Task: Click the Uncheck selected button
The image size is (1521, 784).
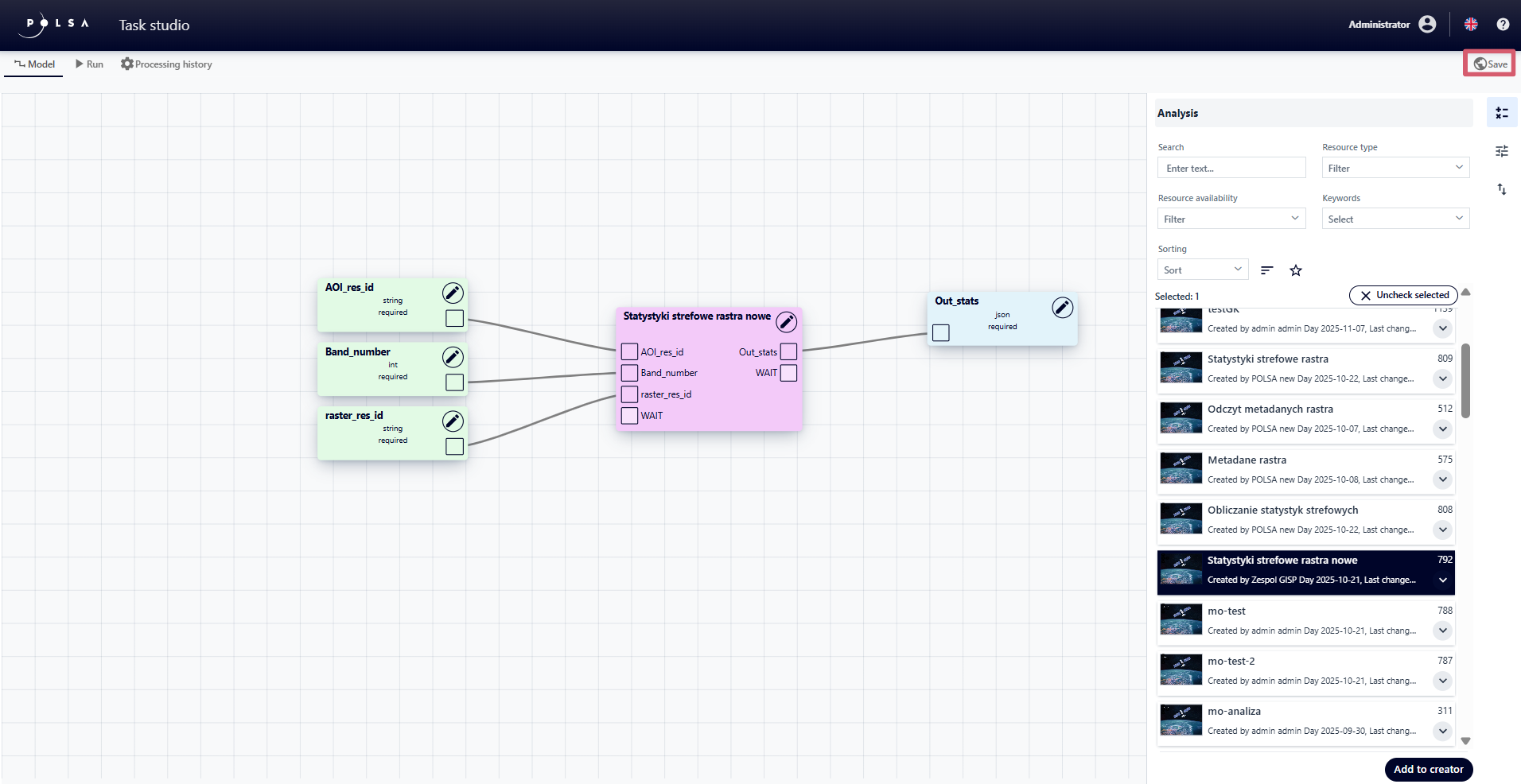Action: click(x=1403, y=295)
